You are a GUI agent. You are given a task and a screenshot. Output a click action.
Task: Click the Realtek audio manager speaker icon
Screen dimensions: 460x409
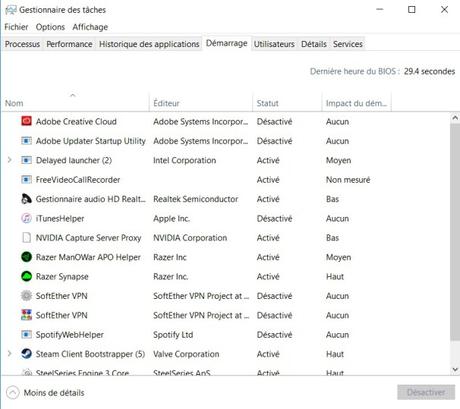point(26,199)
